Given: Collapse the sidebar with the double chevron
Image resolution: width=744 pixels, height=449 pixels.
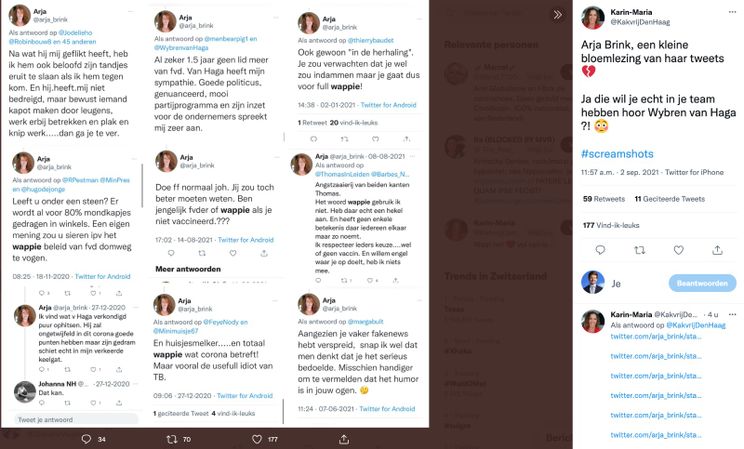Looking at the screenshot, I should (558, 14).
